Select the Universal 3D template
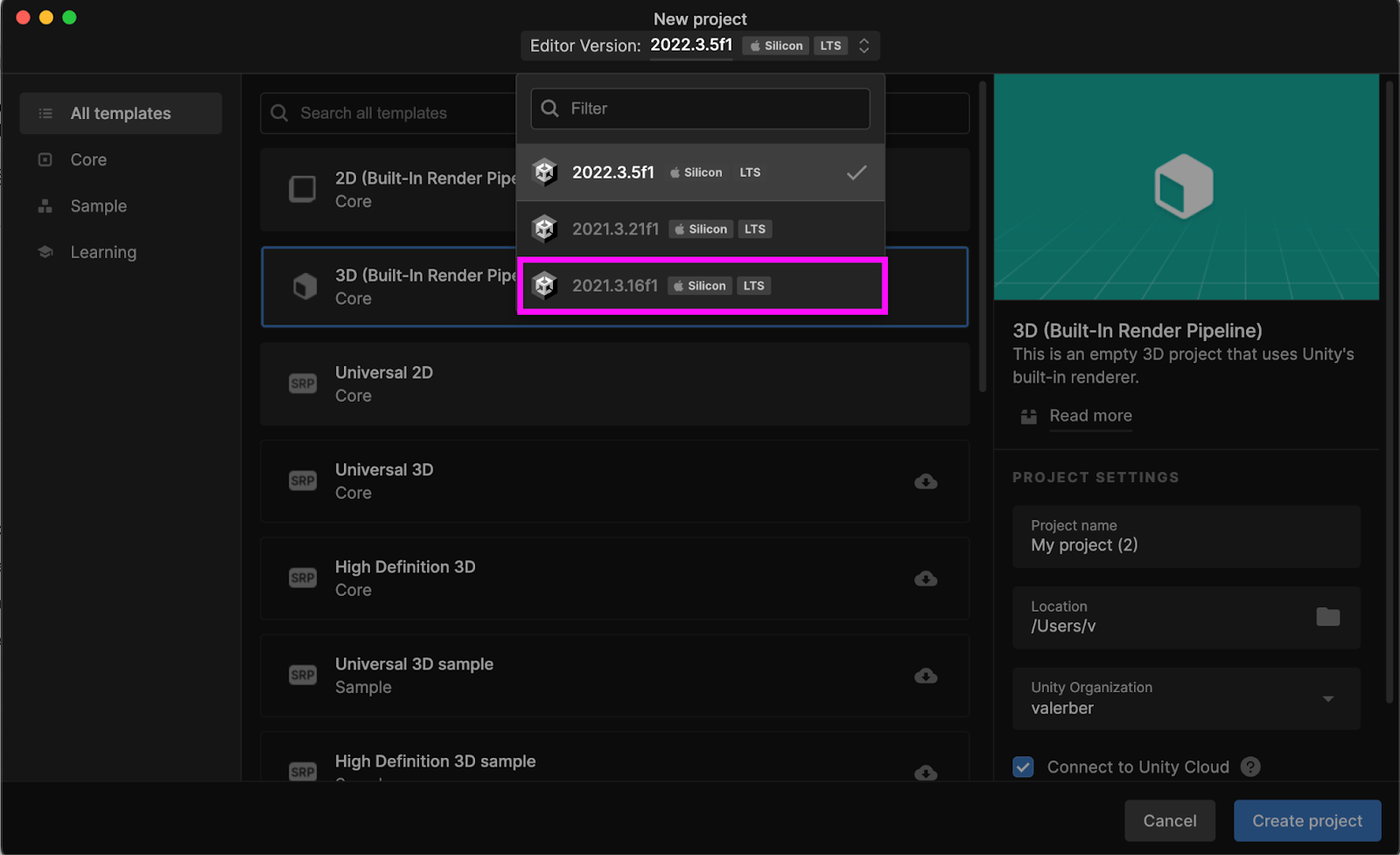This screenshot has width=1400, height=855. tap(614, 481)
